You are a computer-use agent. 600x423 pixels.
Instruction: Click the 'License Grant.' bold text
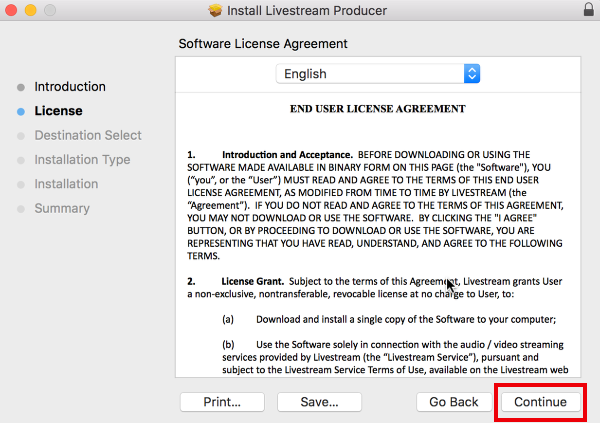pyautogui.click(x=253, y=281)
